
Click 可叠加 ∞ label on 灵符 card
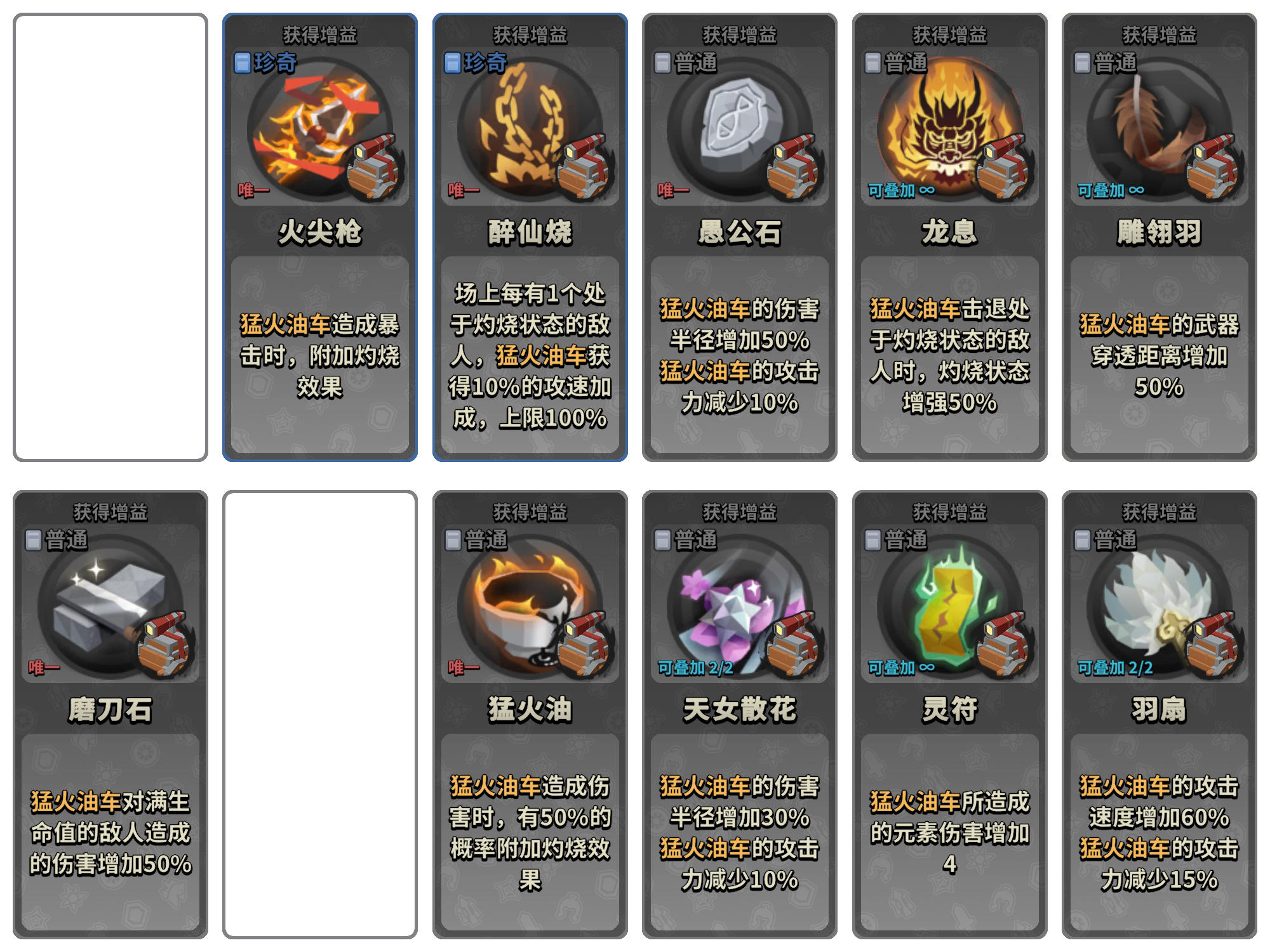coord(901,668)
